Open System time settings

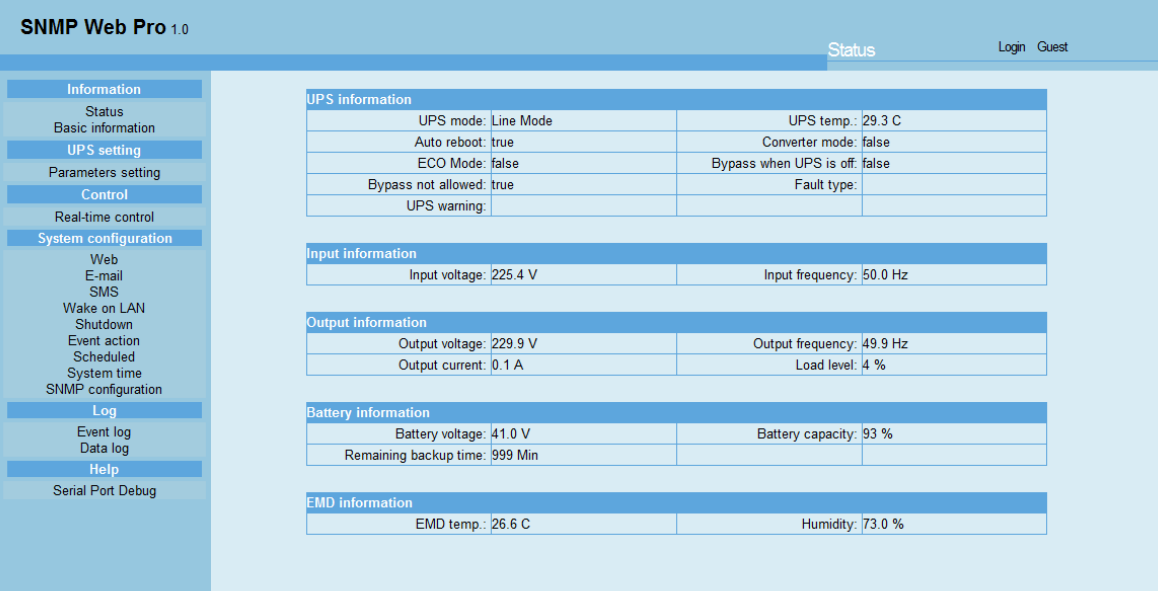[104, 373]
